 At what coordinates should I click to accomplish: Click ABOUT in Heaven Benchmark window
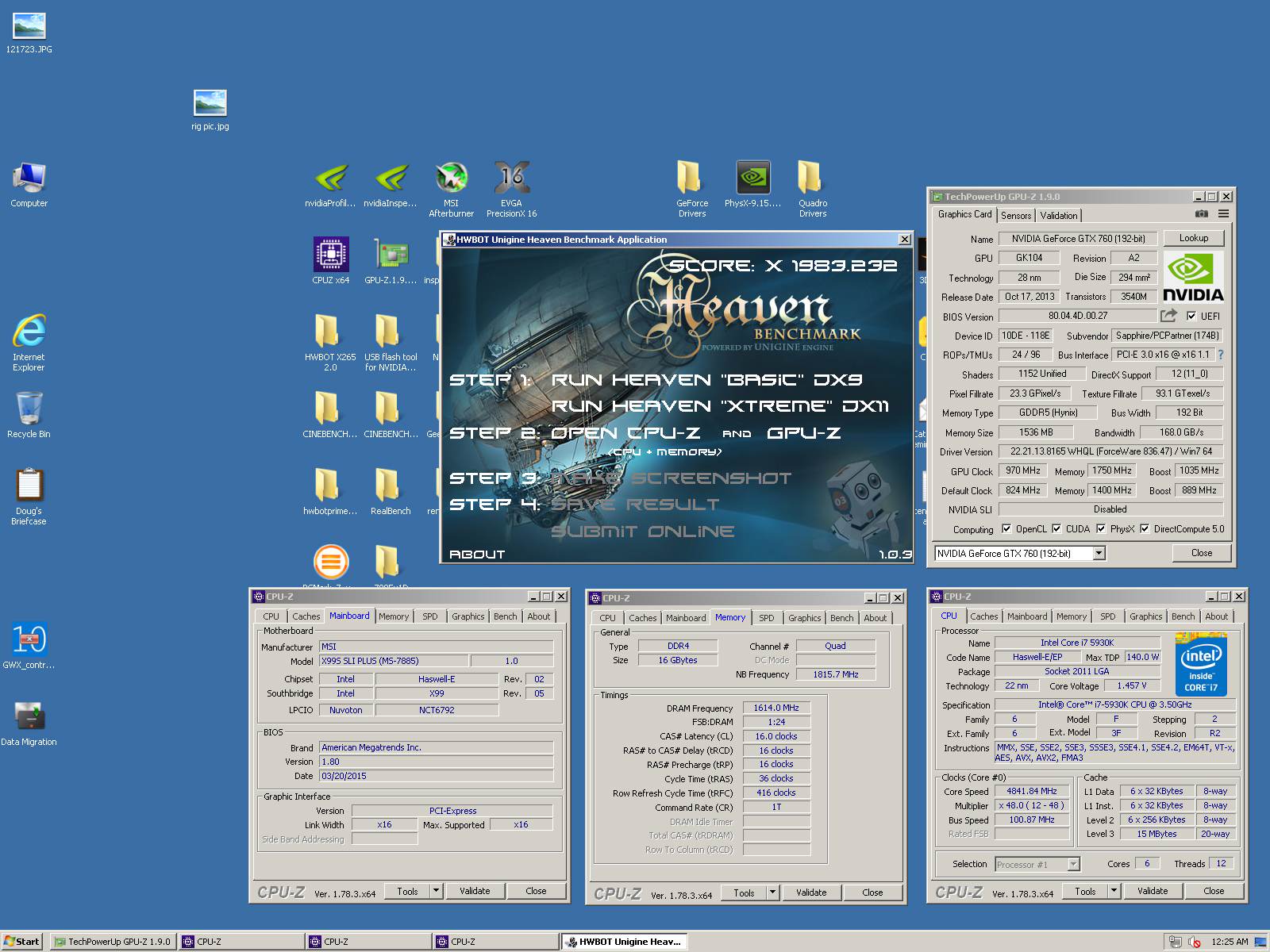coord(477,555)
